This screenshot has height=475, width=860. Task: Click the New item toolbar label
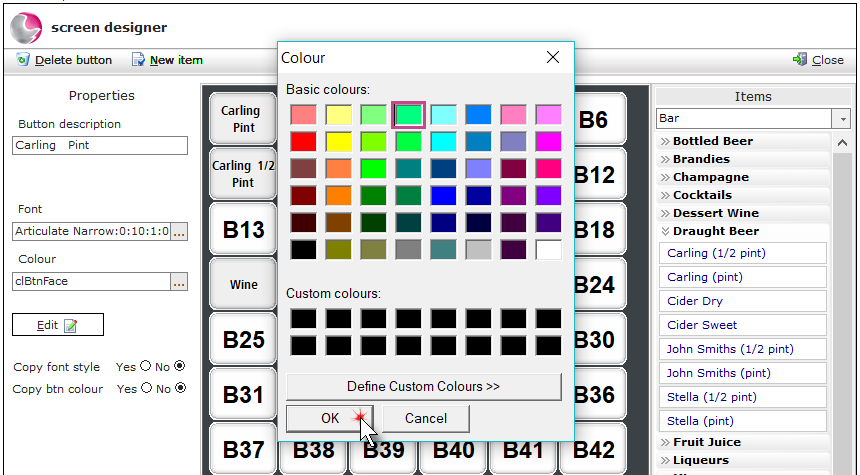pos(176,60)
